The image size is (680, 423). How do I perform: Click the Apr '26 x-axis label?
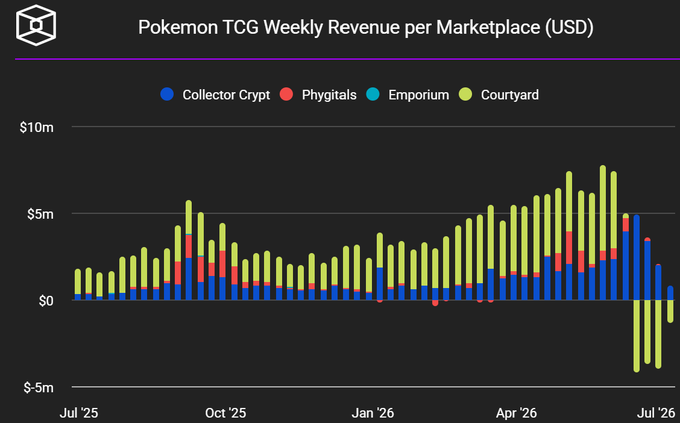coord(517,413)
